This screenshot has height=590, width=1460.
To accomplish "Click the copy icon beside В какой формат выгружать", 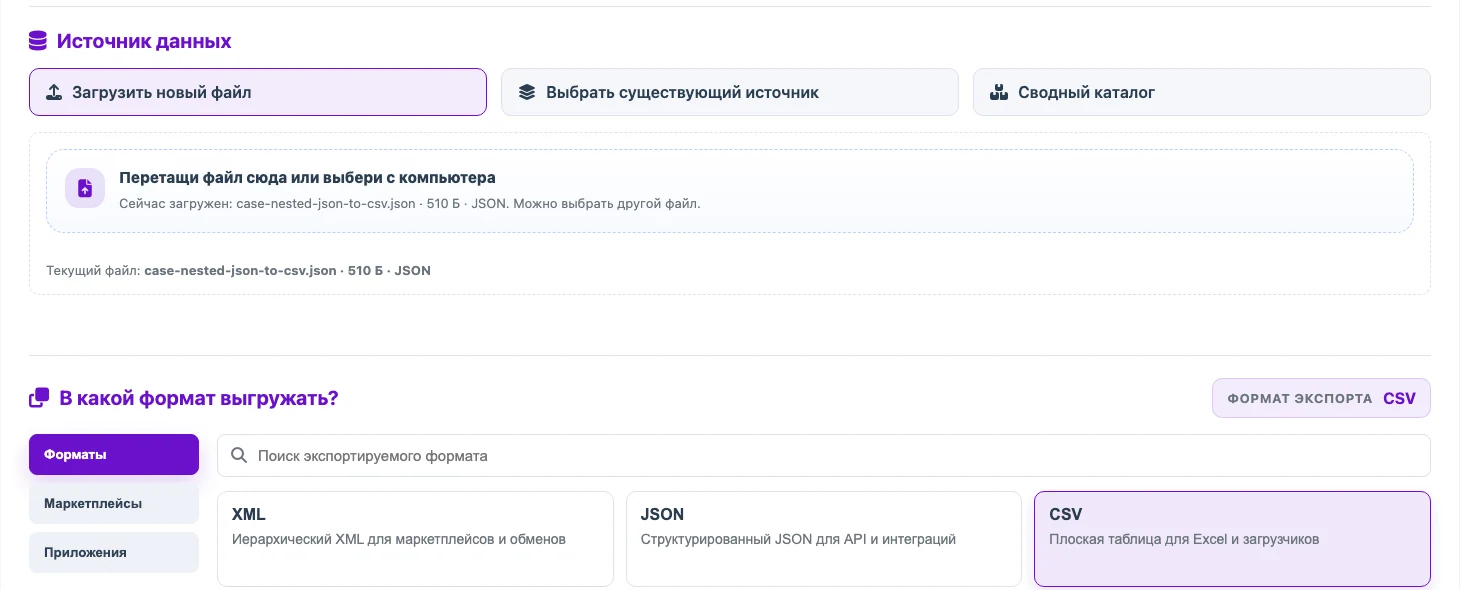I will [39, 398].
